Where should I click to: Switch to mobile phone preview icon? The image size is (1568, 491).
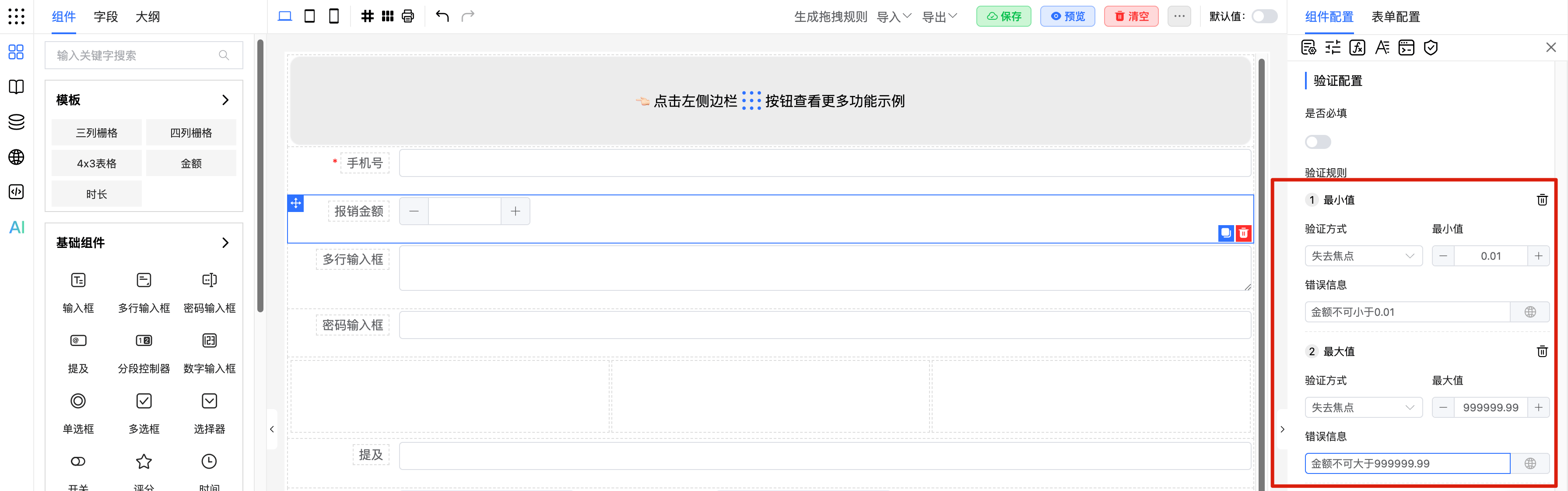pos(333,17)
